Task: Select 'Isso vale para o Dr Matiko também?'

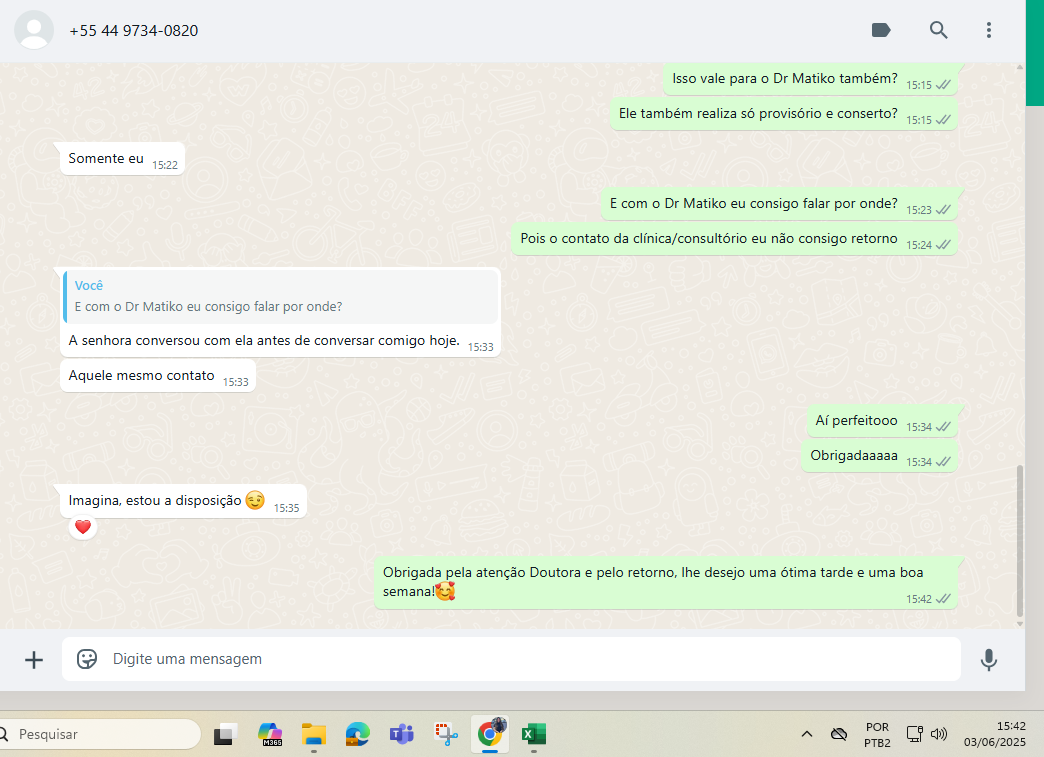Action: tap(810, 79)
